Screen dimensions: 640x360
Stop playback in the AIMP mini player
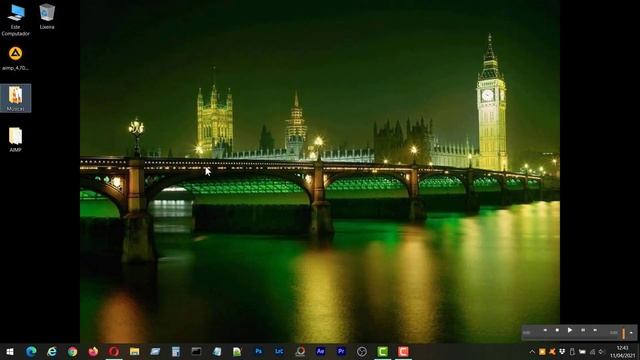pos(557,330)
